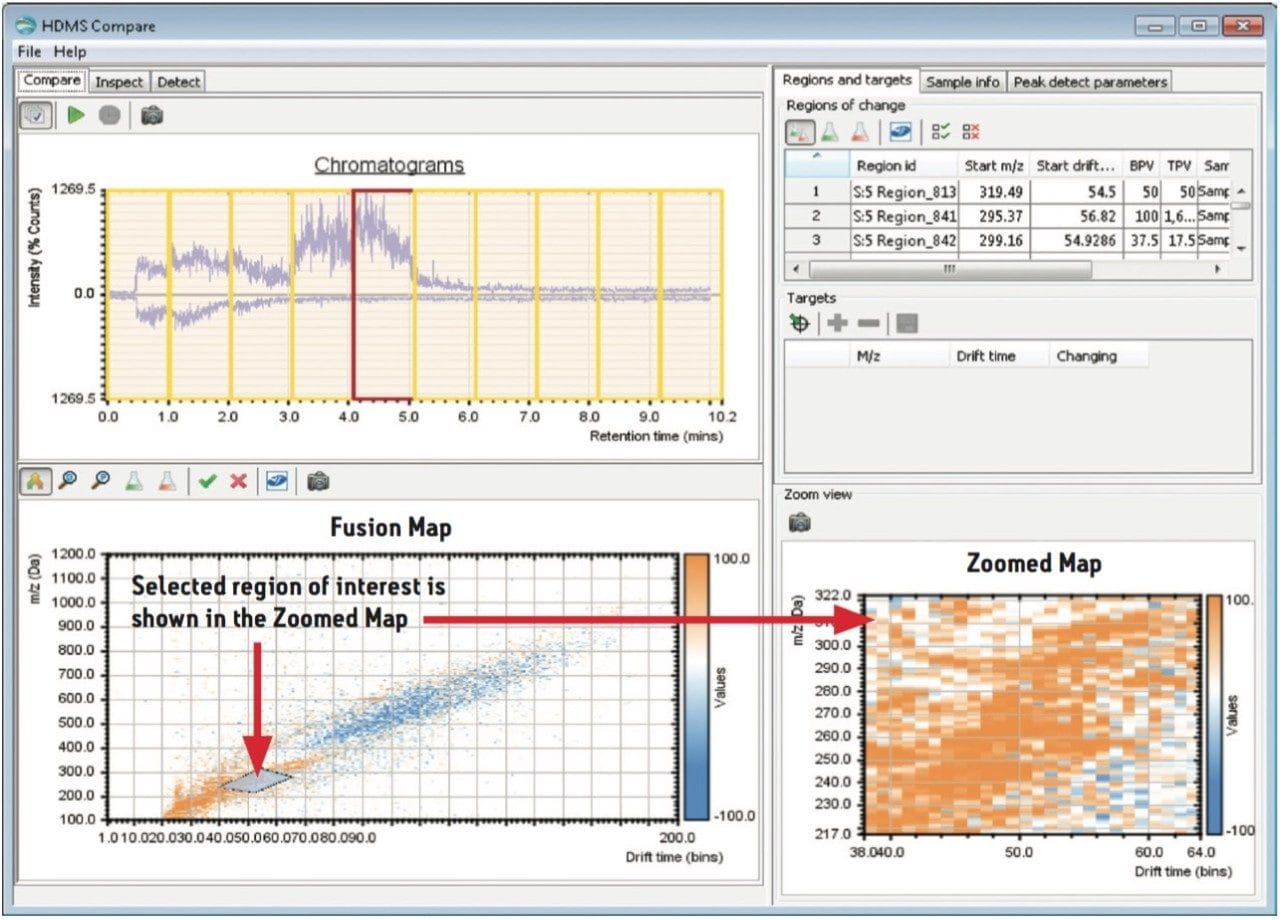Click the M/z column header in Targets
Screen dimensions: 1280x920
pyautogui.click(x=897, y=356)
